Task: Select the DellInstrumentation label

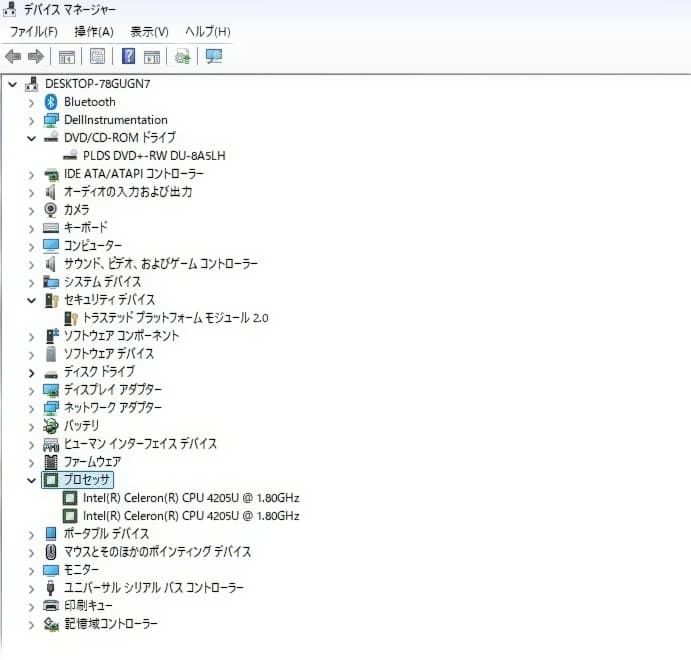Action: pos(116,120)
